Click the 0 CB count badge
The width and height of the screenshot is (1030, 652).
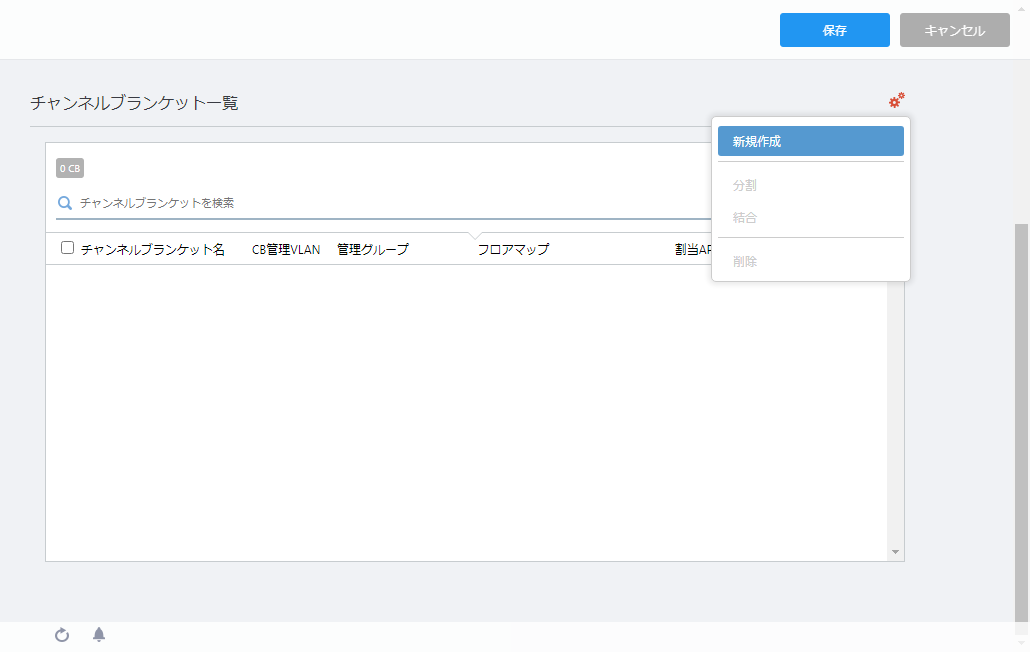coord(70,168)
